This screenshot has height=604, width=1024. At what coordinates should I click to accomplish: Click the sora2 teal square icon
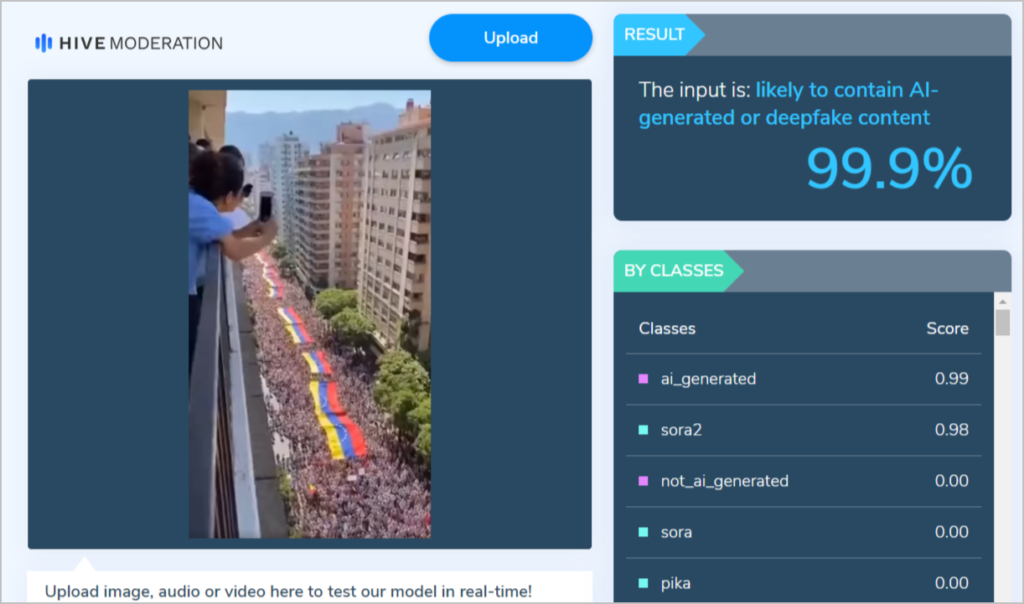coord(643,430)
